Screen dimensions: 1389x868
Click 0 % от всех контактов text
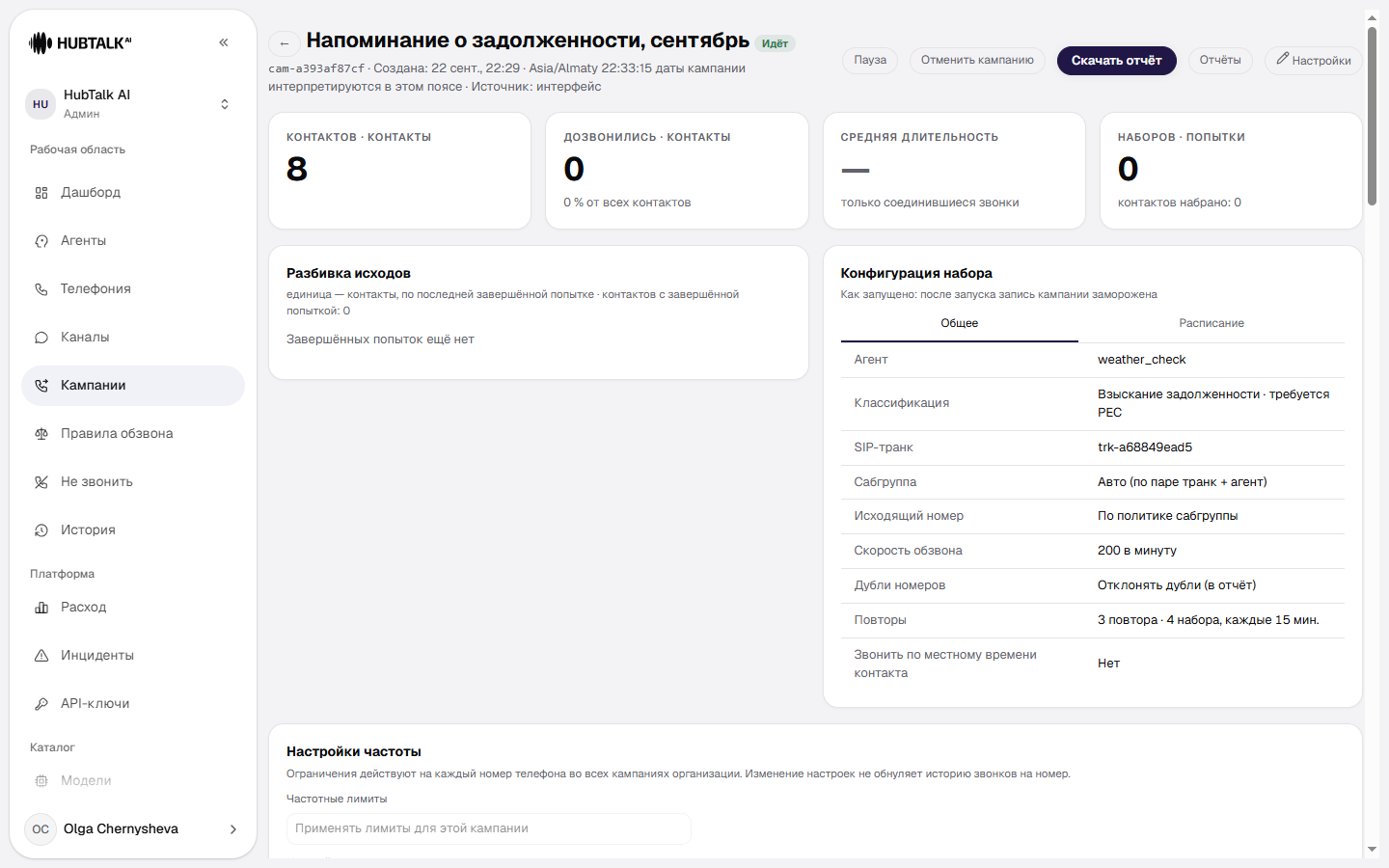627,203
